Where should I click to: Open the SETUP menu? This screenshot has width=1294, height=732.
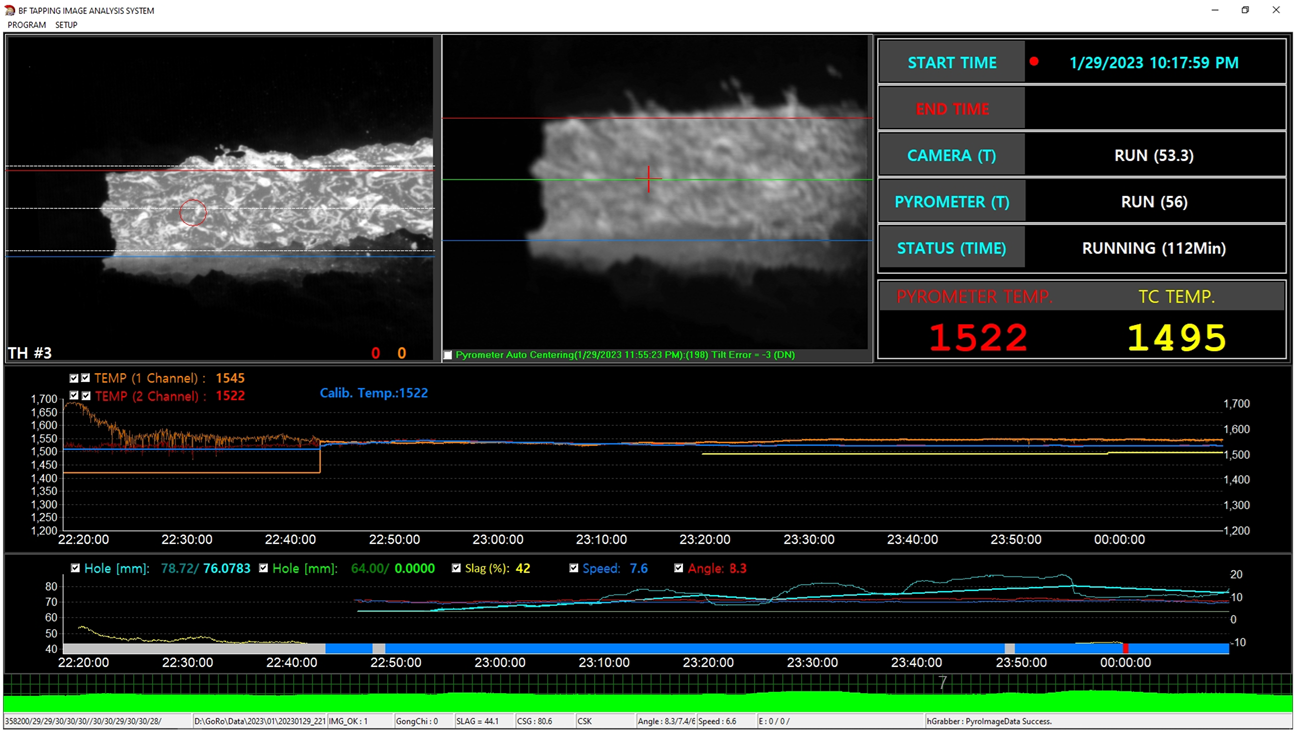click(x=66, y=25)
